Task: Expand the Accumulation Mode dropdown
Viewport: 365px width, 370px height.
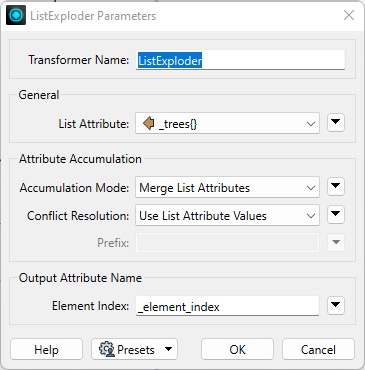Action: coord(227,188)
